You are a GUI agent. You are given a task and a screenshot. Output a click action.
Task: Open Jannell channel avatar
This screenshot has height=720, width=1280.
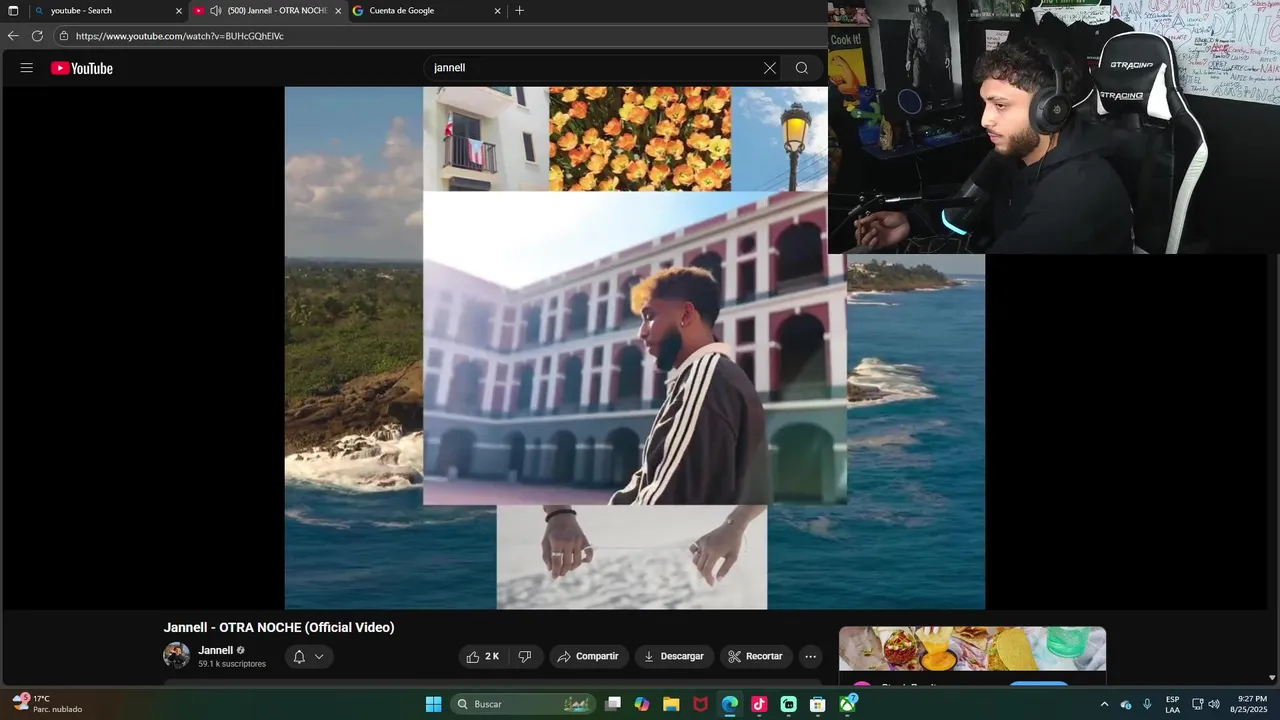pyautogui.click(x=176, y=656)
